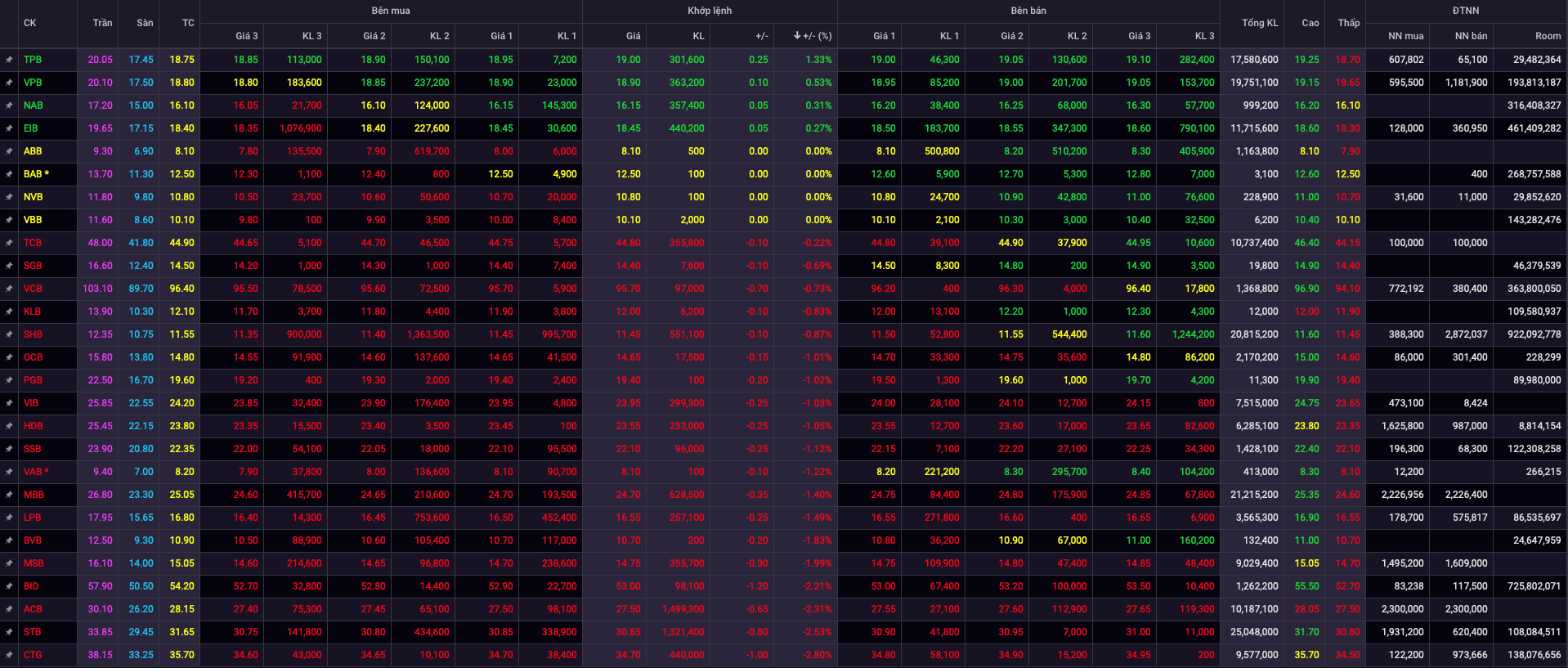Image resolution: width=1568 pixels, height=668 pixels.
Task: Pin the BID row
Action: point(9,586)
